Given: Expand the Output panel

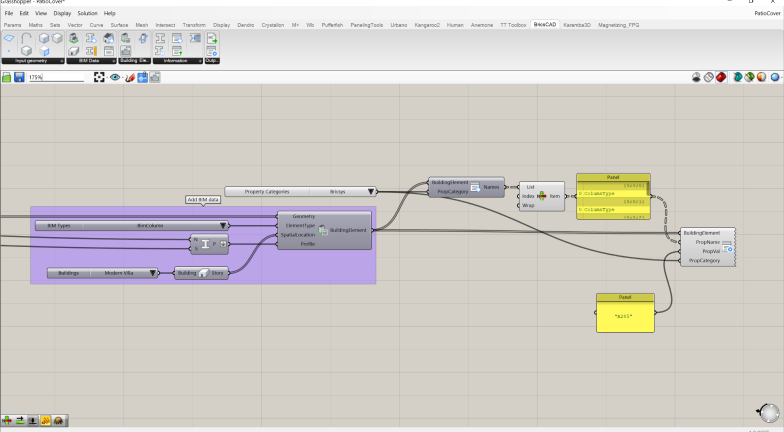Looking at the screenshot, I should pos(212,61).
